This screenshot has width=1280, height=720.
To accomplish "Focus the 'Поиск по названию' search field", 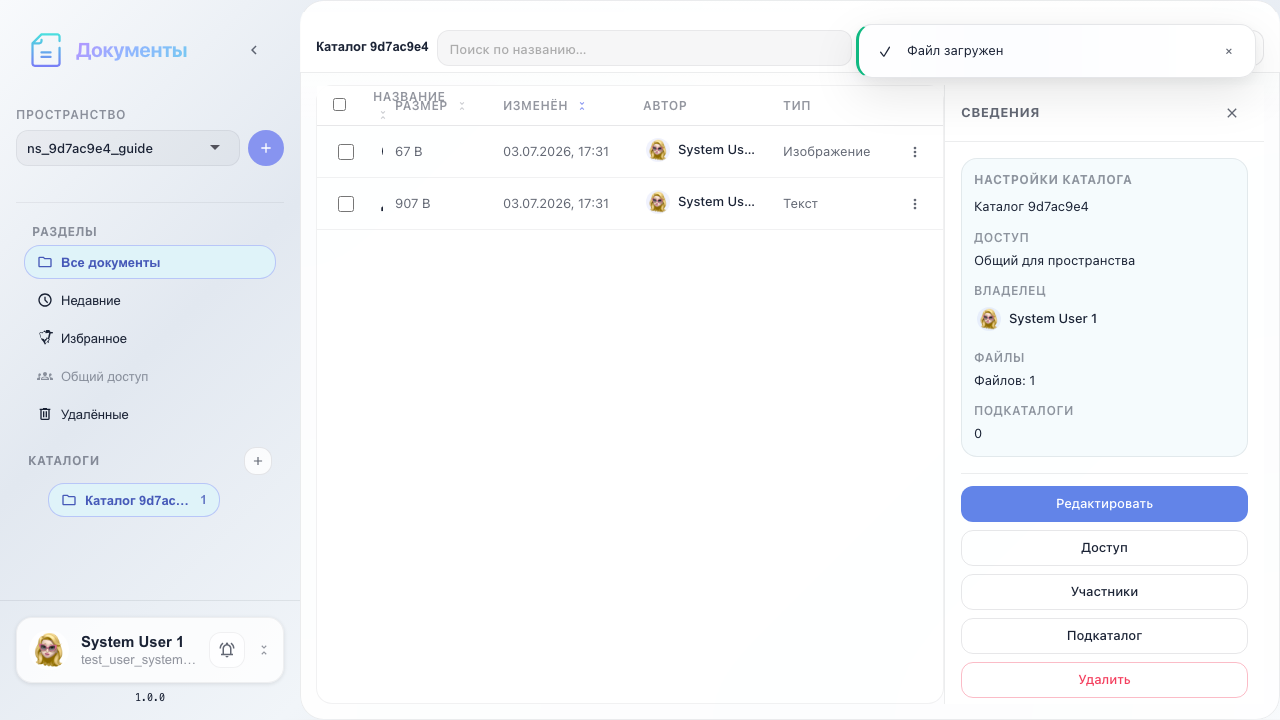I will [644, 48].
